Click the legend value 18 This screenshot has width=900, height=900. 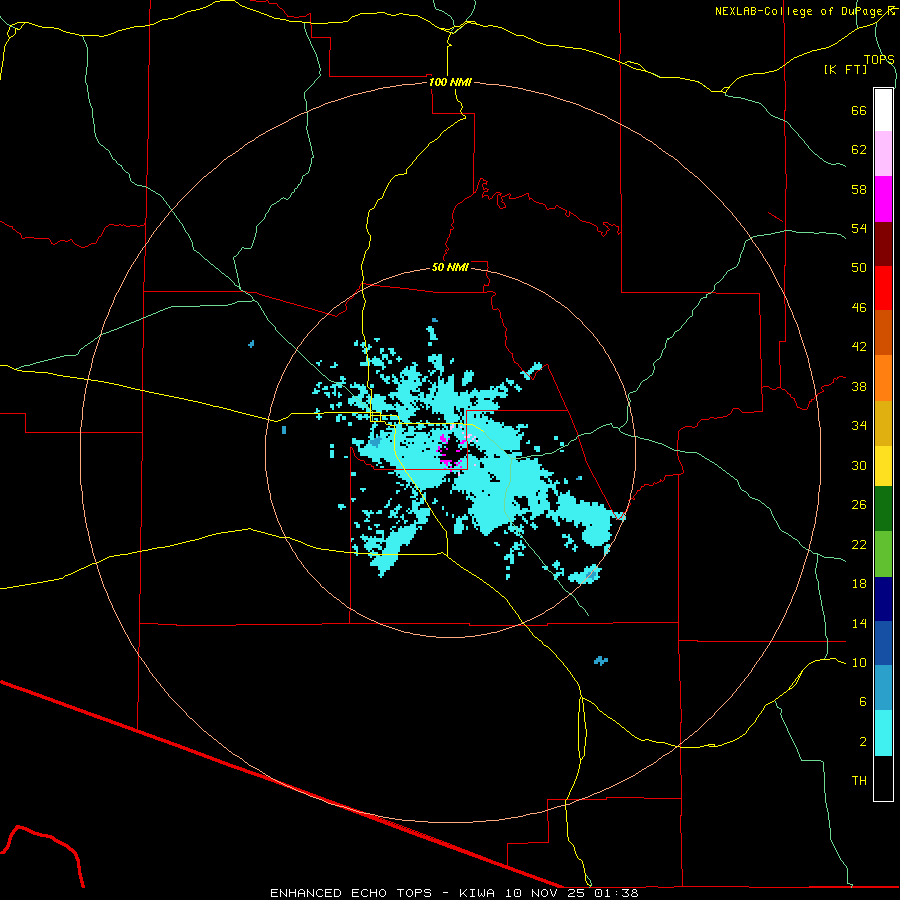pos(859,584)
